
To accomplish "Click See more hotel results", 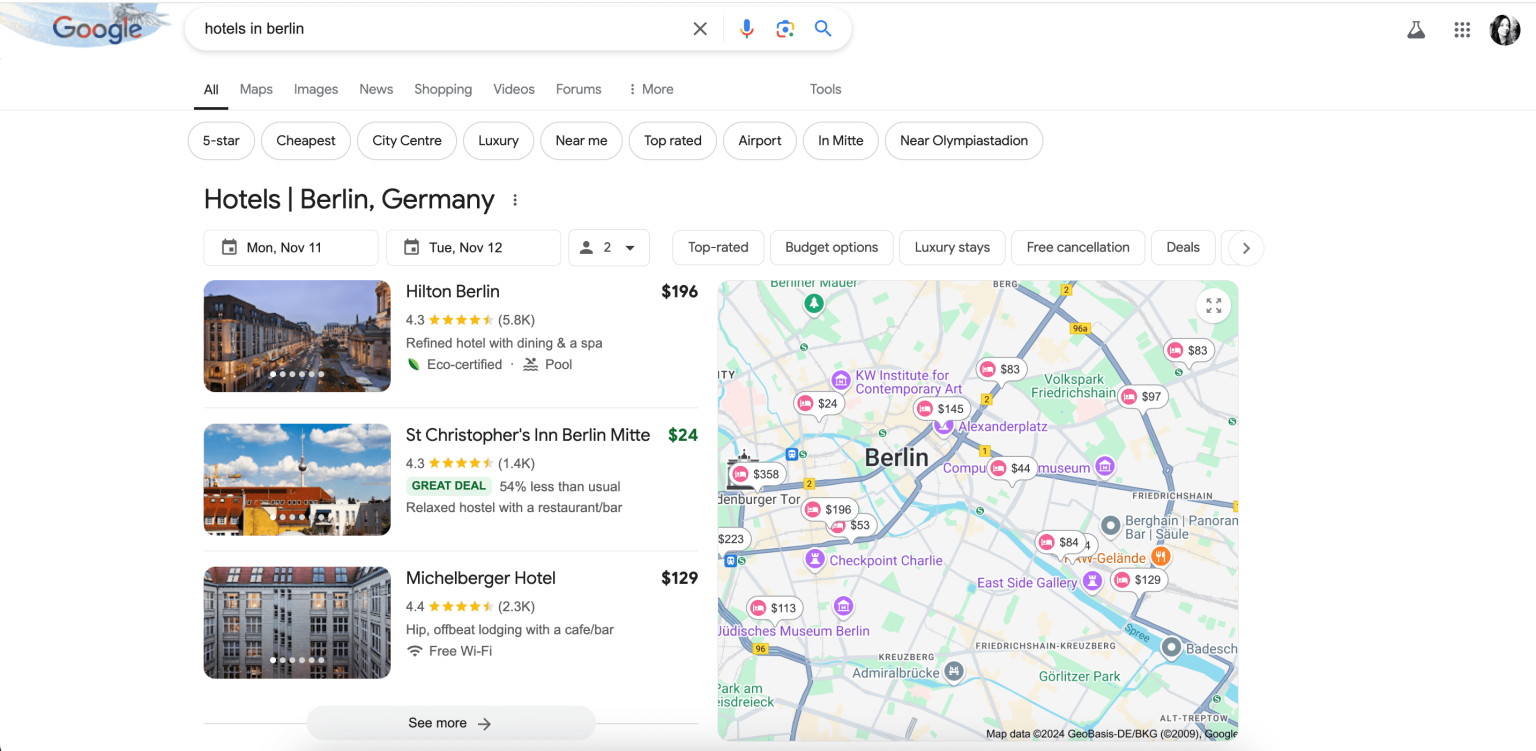I will [450, 722].
